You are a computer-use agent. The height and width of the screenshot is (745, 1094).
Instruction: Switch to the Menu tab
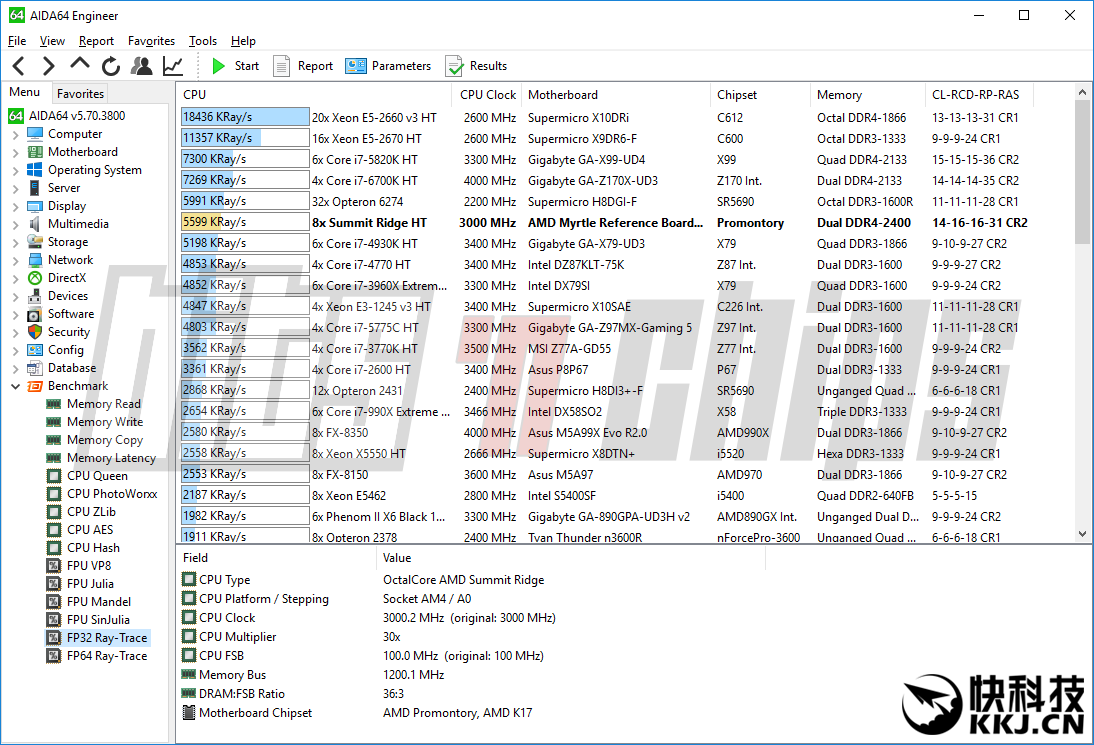click(24, 92)
